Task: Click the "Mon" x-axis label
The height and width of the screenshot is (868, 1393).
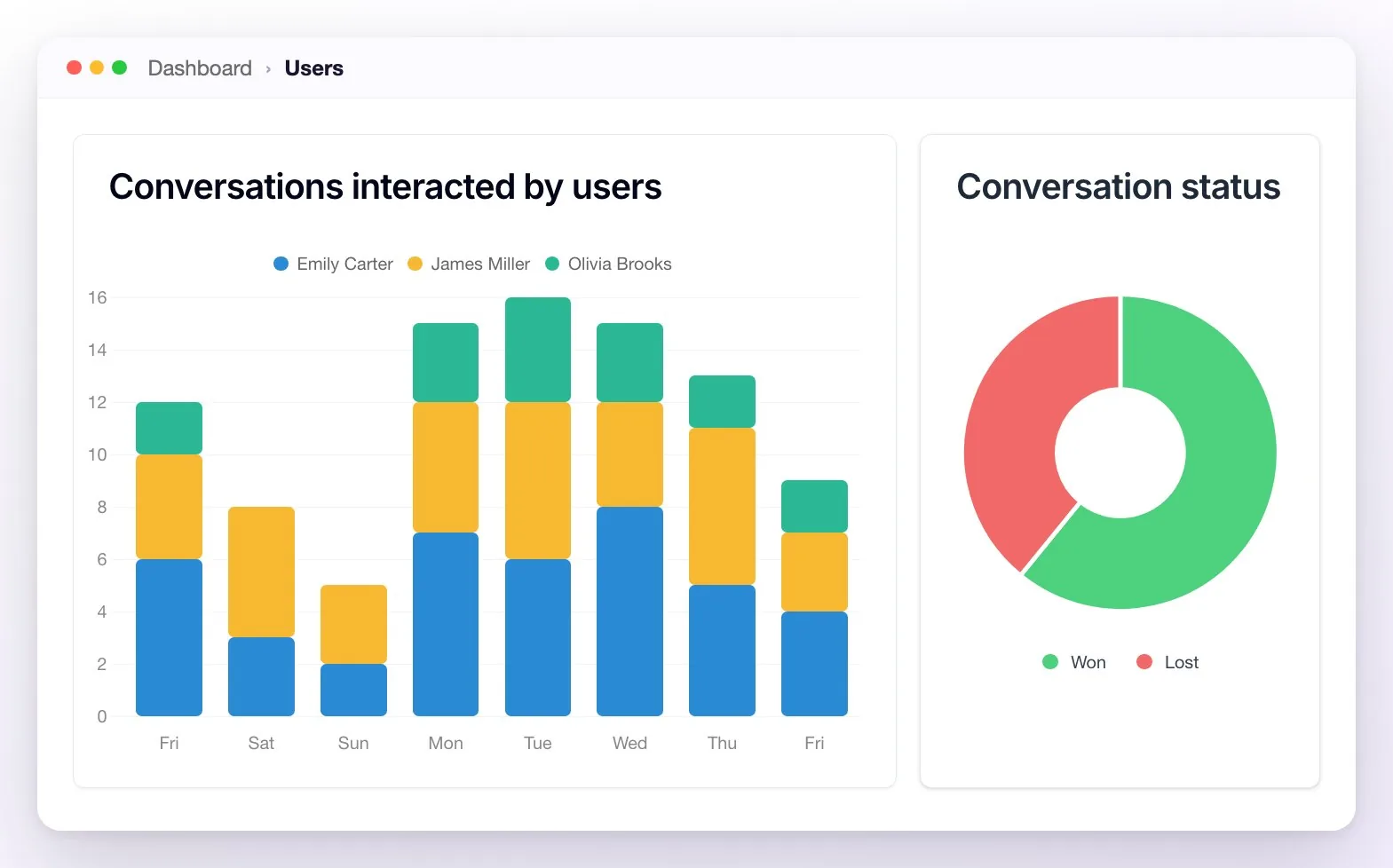Action: [x=446, y=743]
